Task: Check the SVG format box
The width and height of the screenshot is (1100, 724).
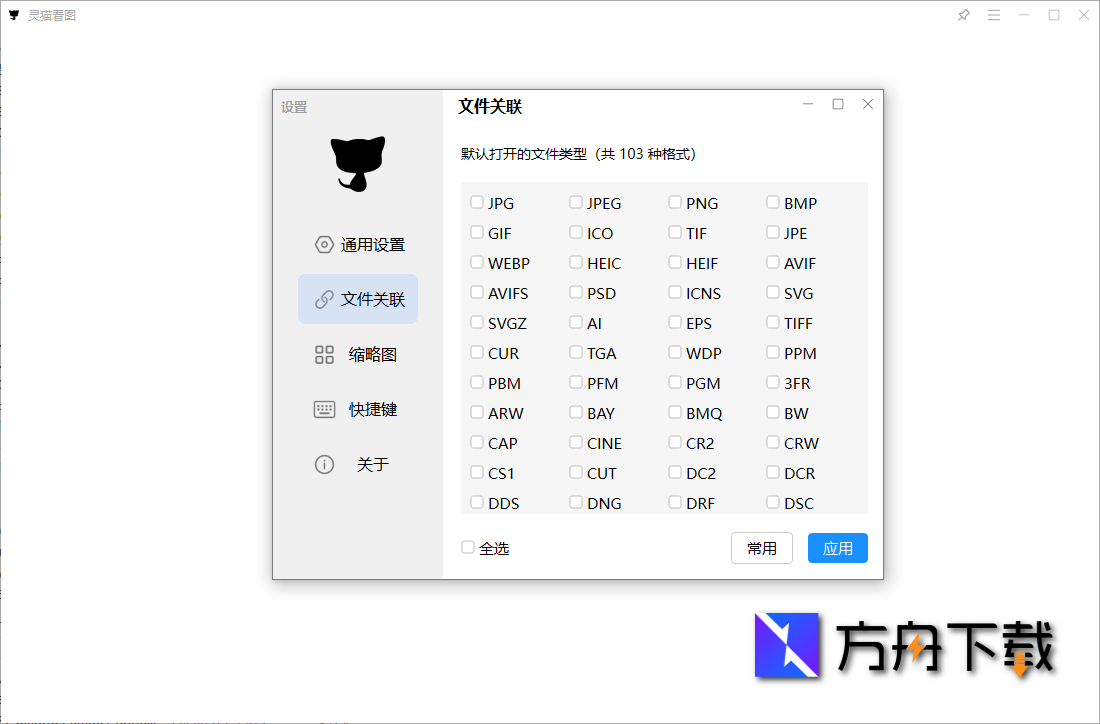Action: 773,292
